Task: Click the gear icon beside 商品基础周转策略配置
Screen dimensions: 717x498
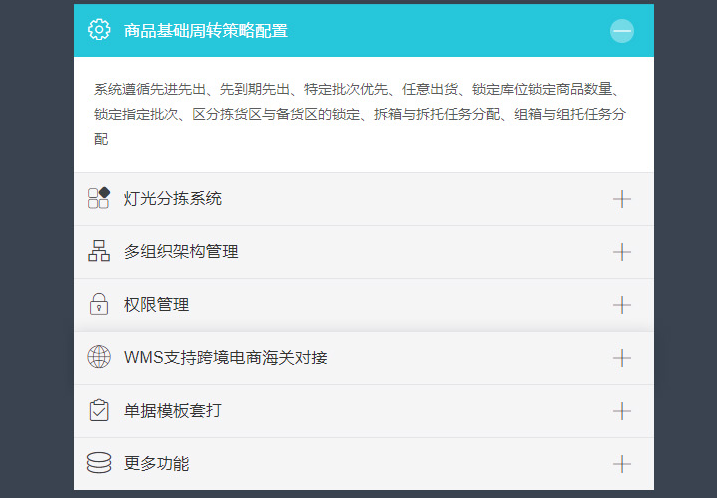Action: 99,30
